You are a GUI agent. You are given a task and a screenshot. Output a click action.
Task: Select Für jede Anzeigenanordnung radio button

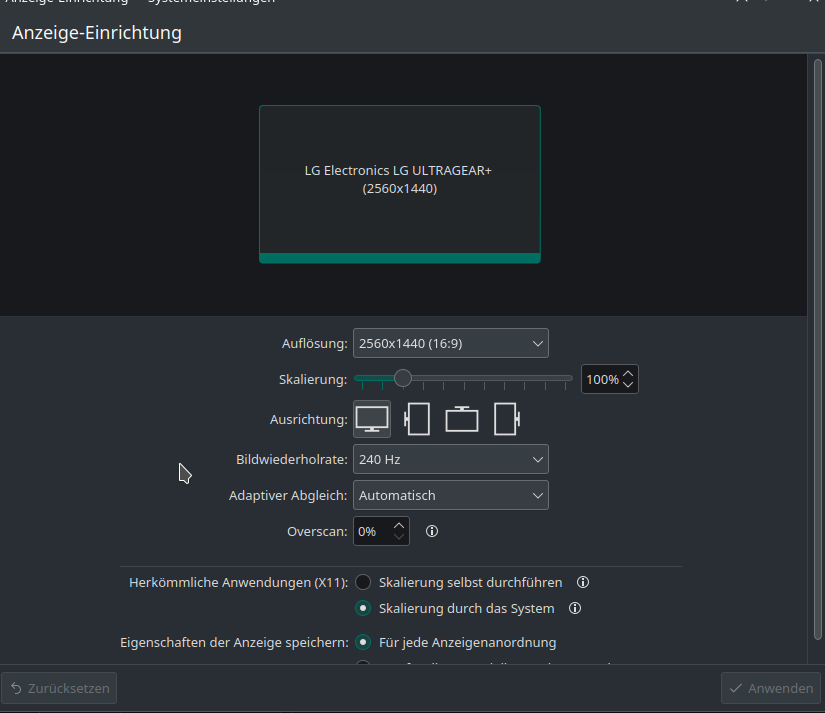[x=363, y=642]
